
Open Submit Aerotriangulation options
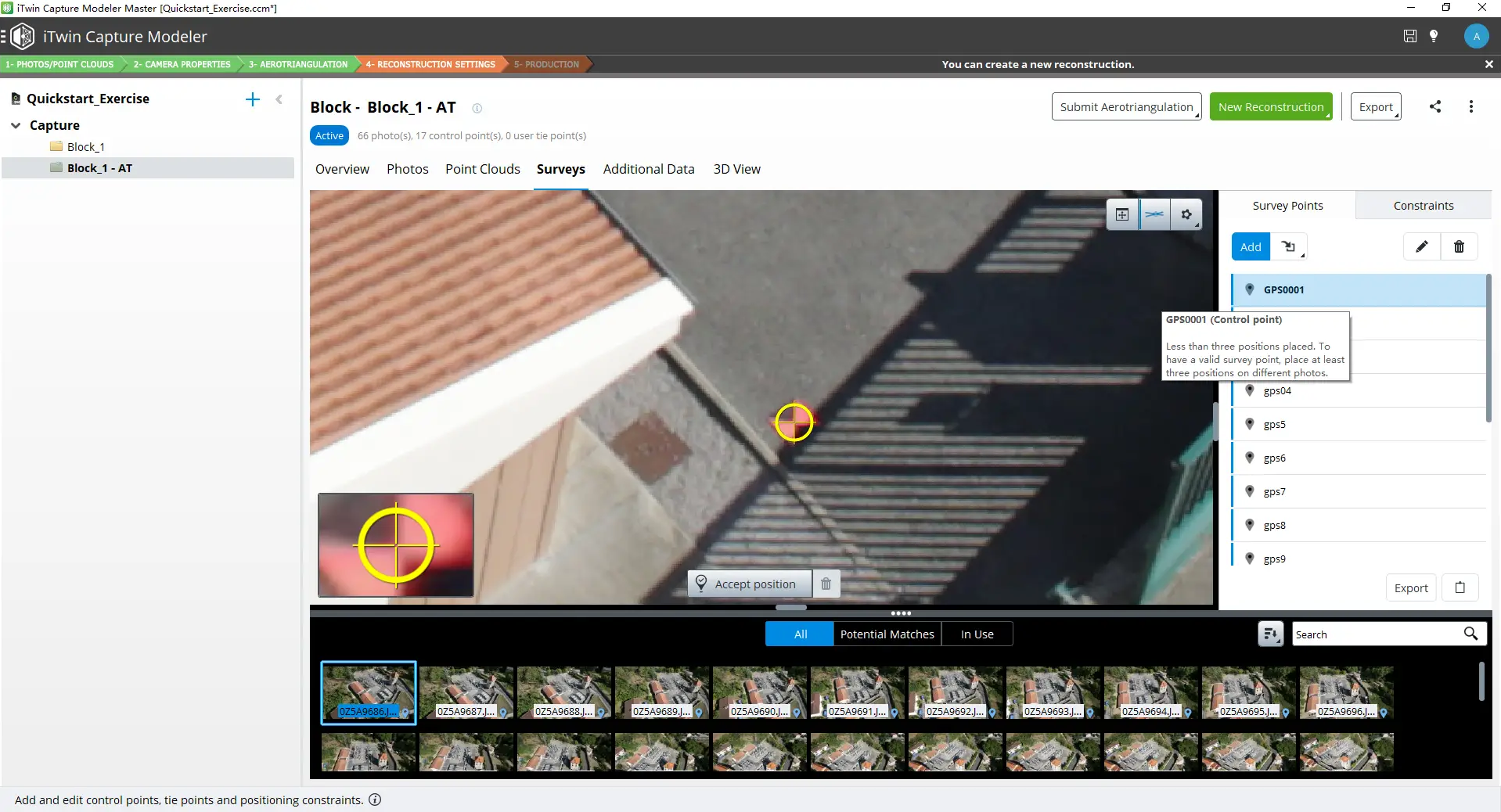click(1126, 107)
